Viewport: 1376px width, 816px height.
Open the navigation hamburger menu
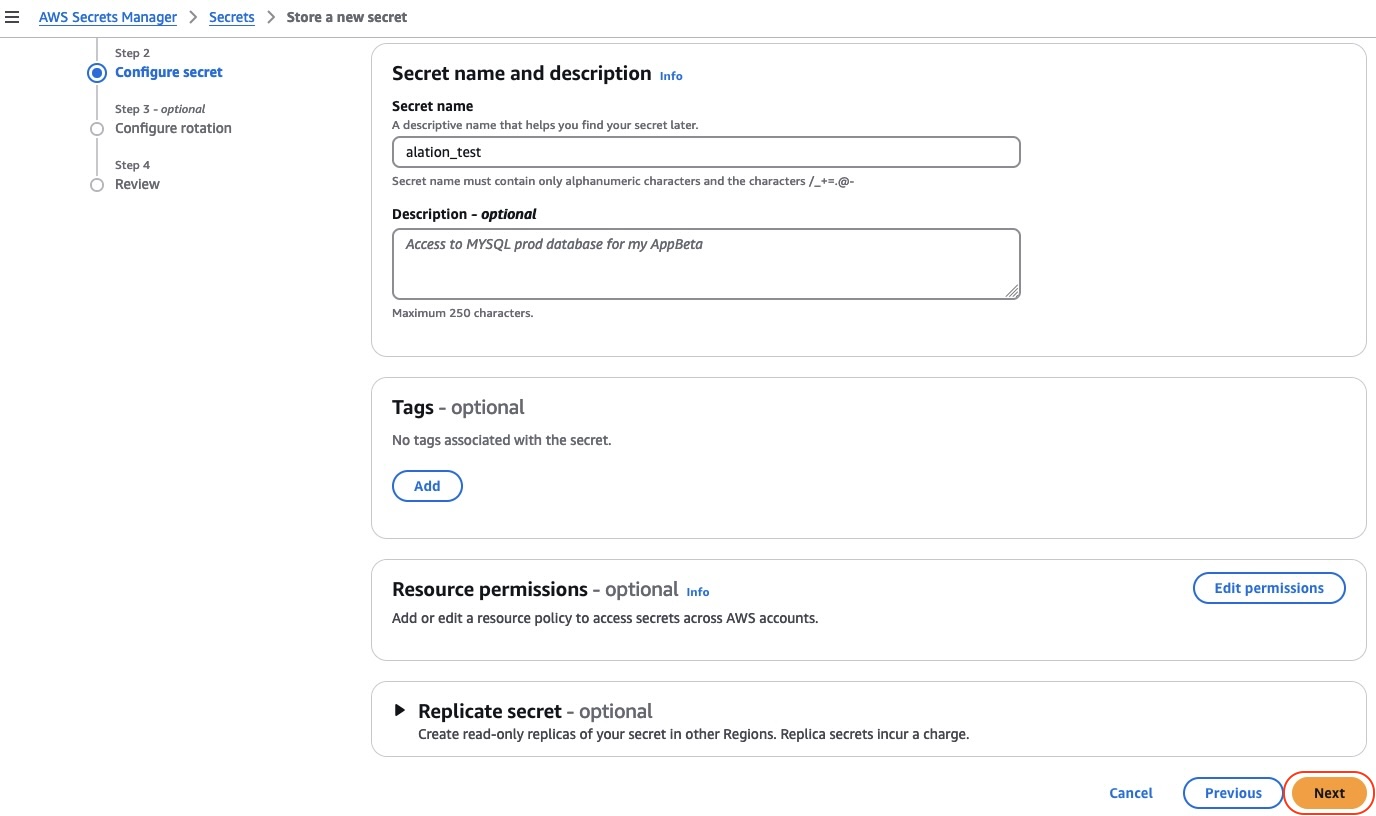[14, 16]
